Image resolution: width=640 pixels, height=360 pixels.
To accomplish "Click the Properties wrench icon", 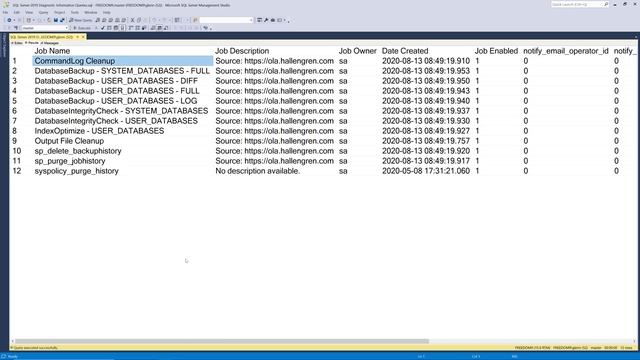I will 266,20.
